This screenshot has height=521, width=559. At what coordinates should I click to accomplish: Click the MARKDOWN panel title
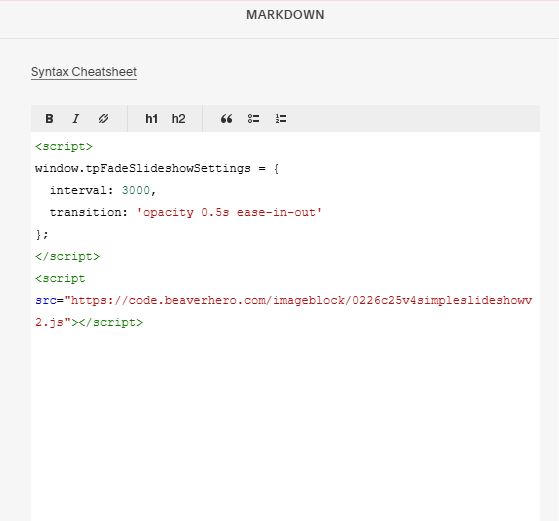pos(285,15)
